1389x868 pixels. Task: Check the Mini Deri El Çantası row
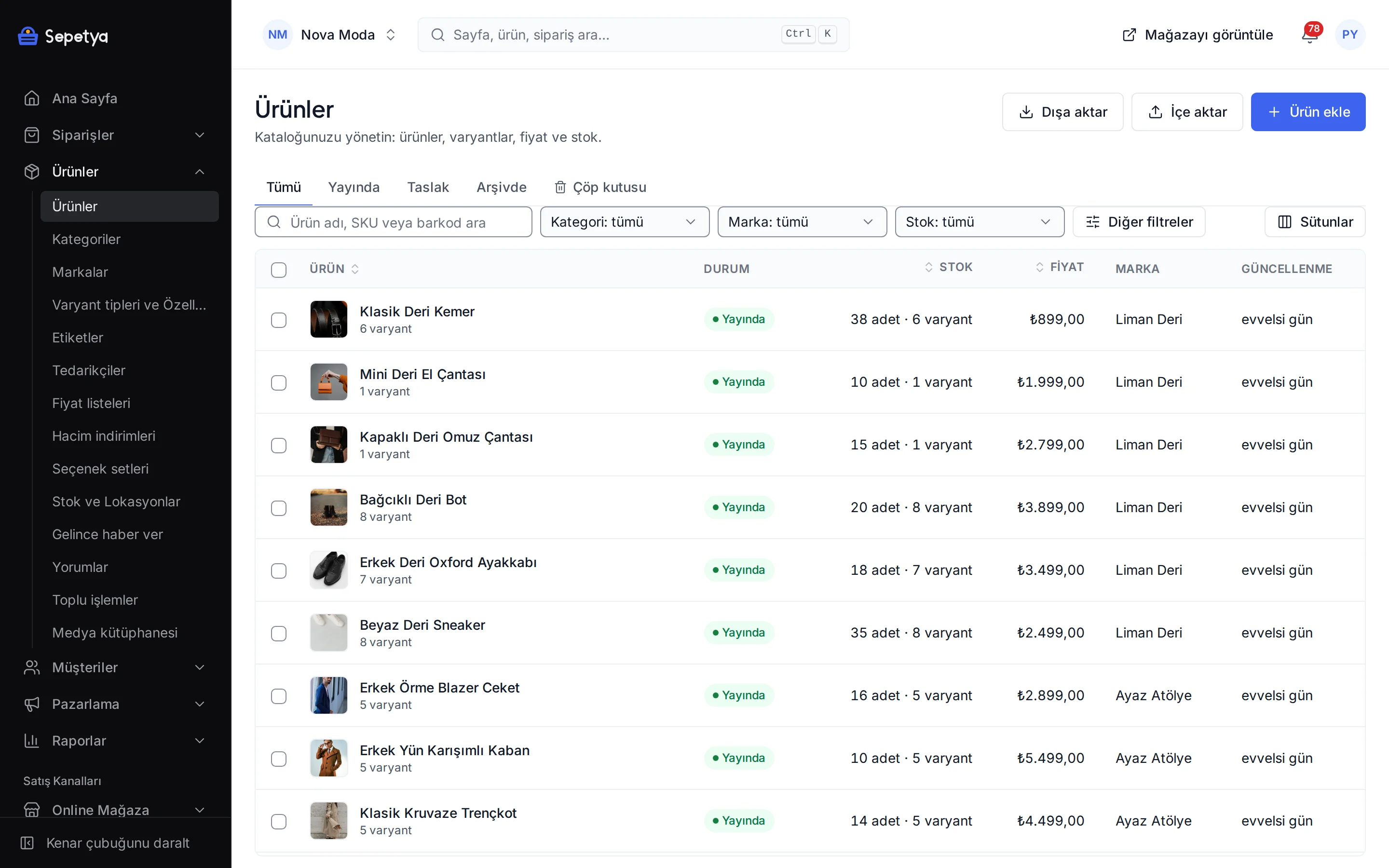coord(279,382)
